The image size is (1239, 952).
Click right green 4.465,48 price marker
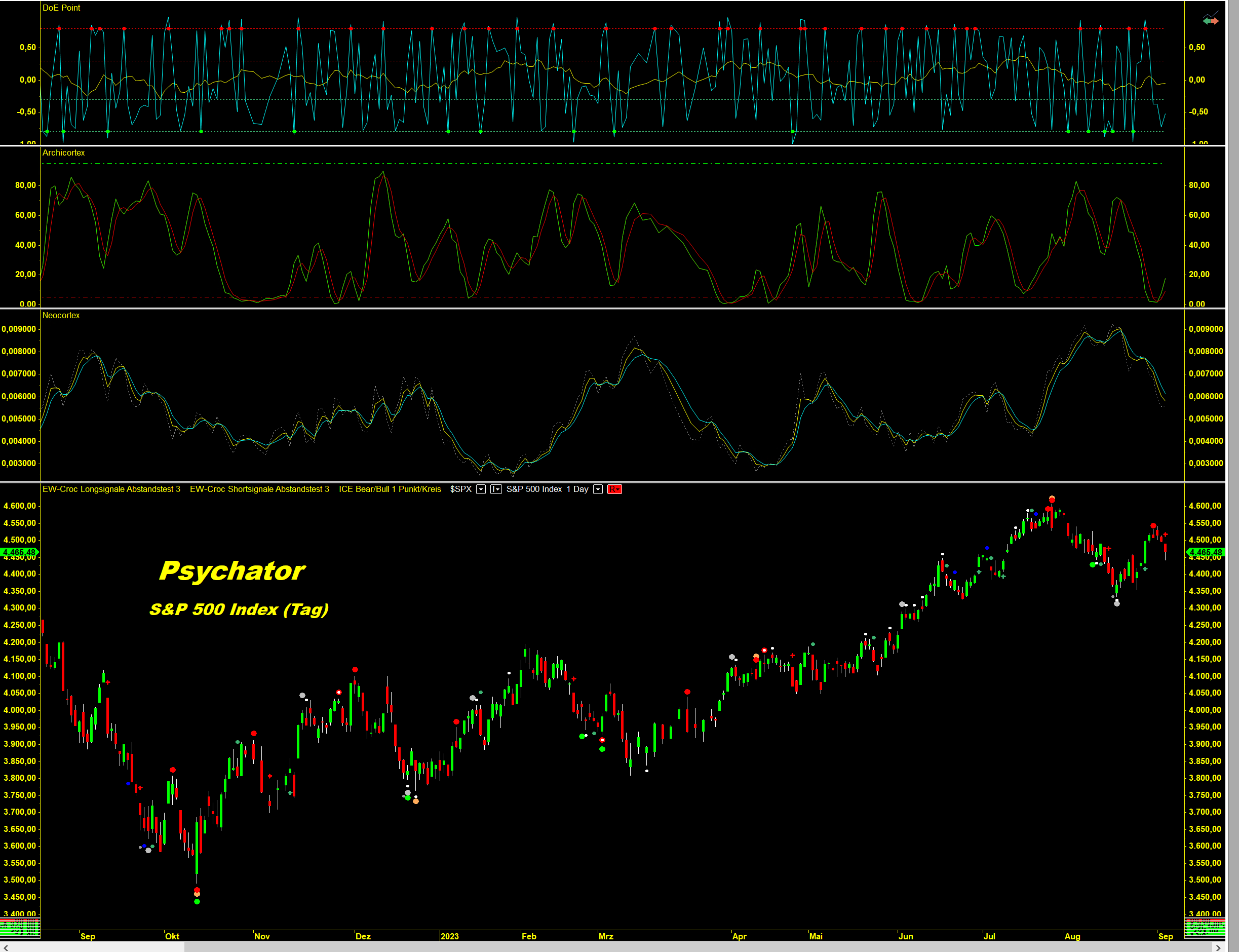click(1205, 552)
